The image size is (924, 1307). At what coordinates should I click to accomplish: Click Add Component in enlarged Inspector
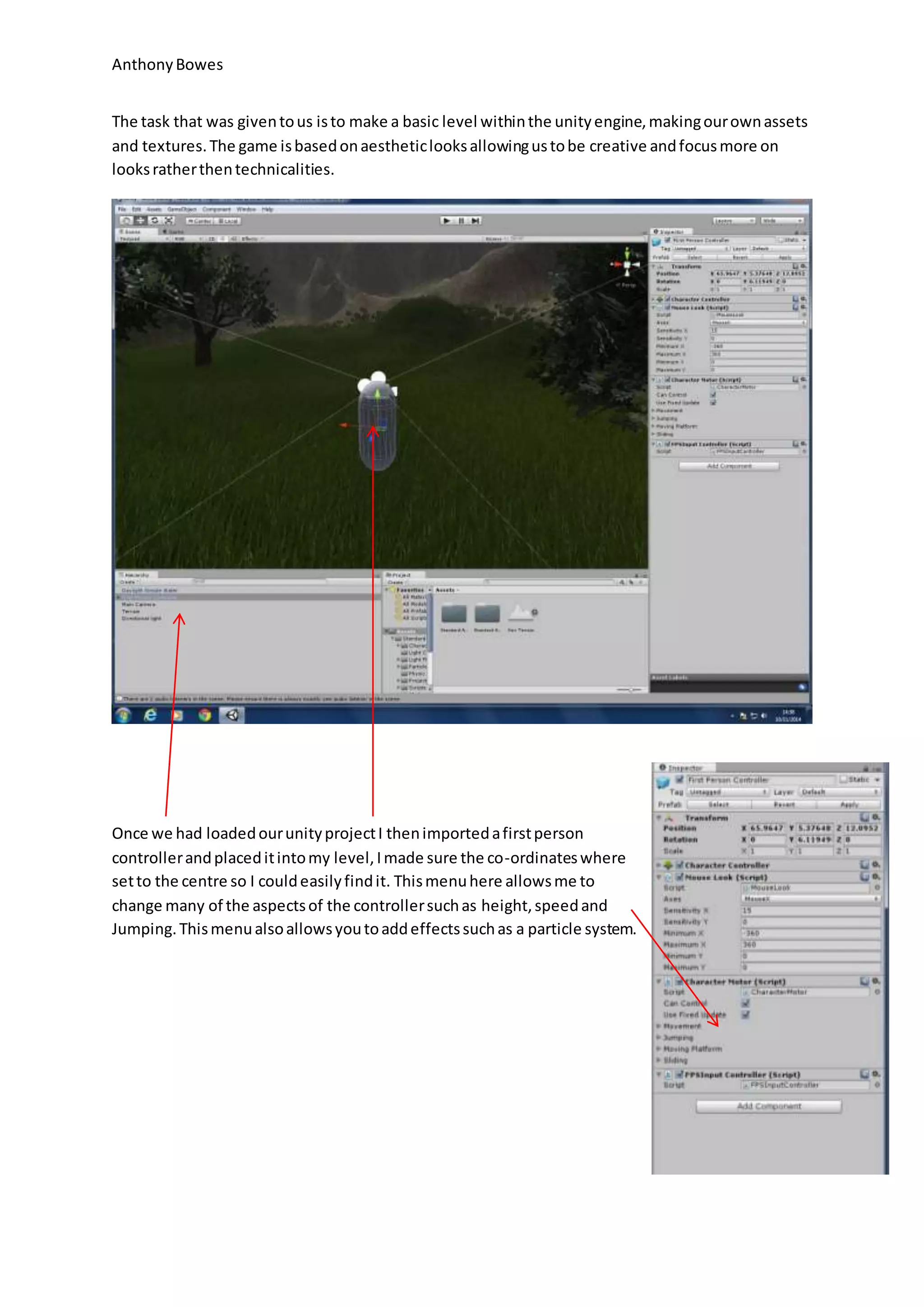point(769,1106)
